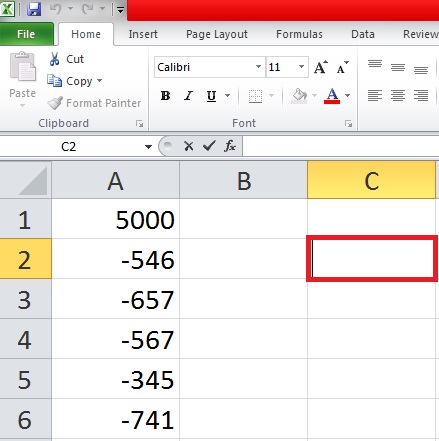Click the Insert Function fx icon

230,146
